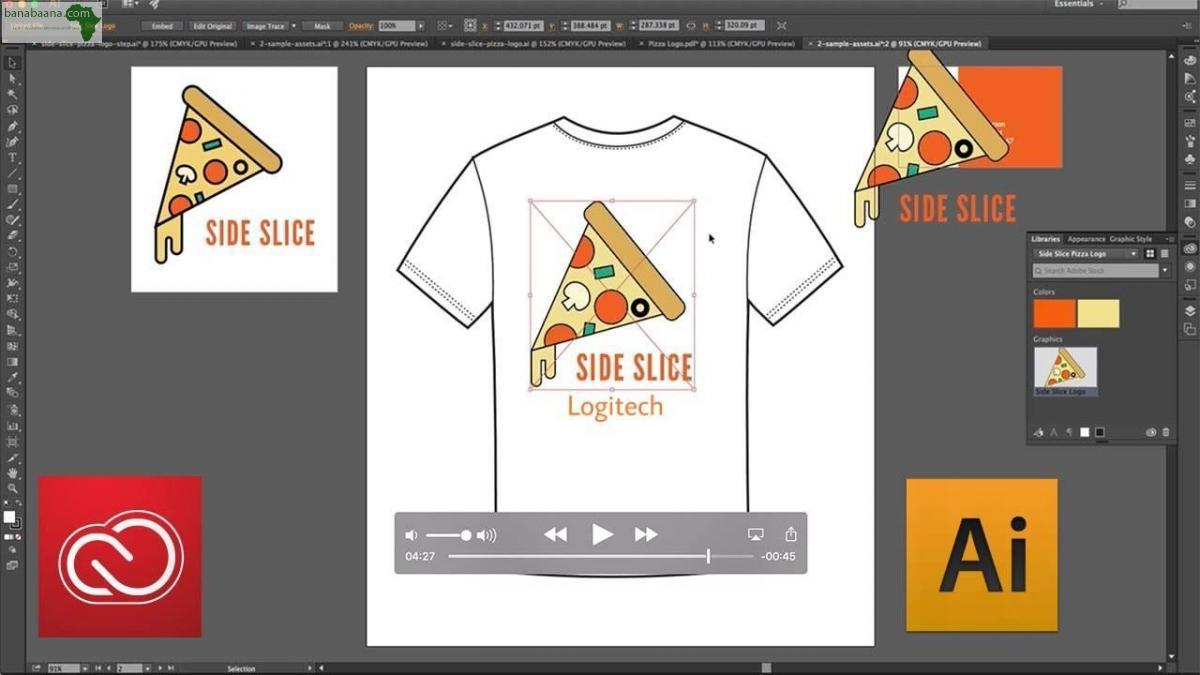
Task: Click the Embed button
Action: pyautogui.click(x=162, y=25)
